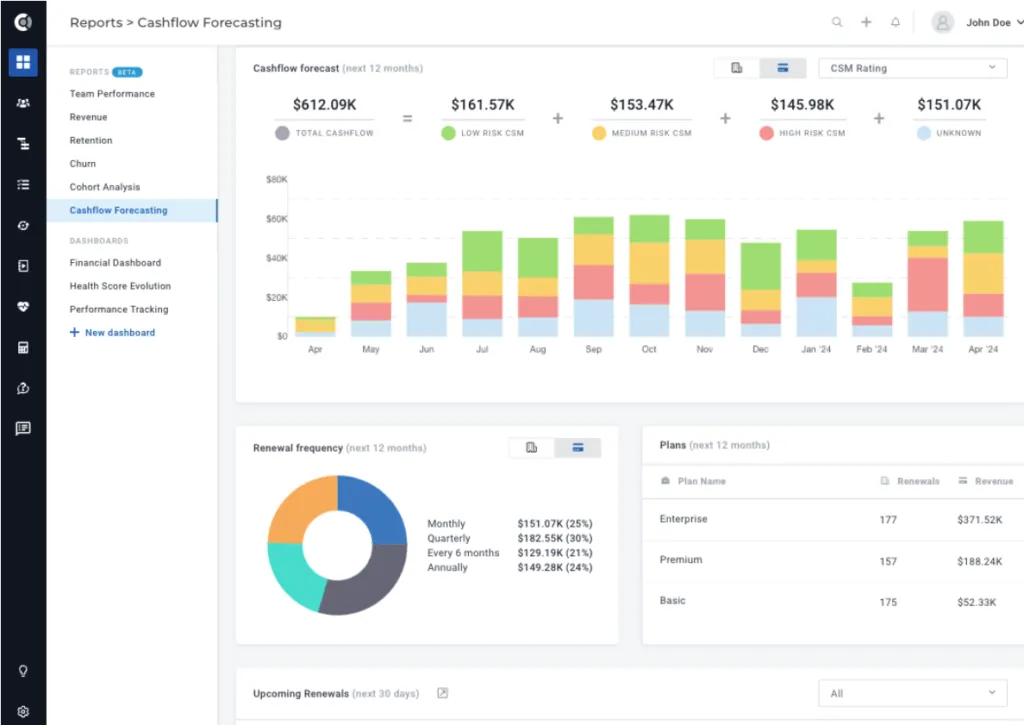Select Cohort Analysis report
The width and height of the screenshot is (1024, 725).
pyautogui.click(x=104, y=187)
